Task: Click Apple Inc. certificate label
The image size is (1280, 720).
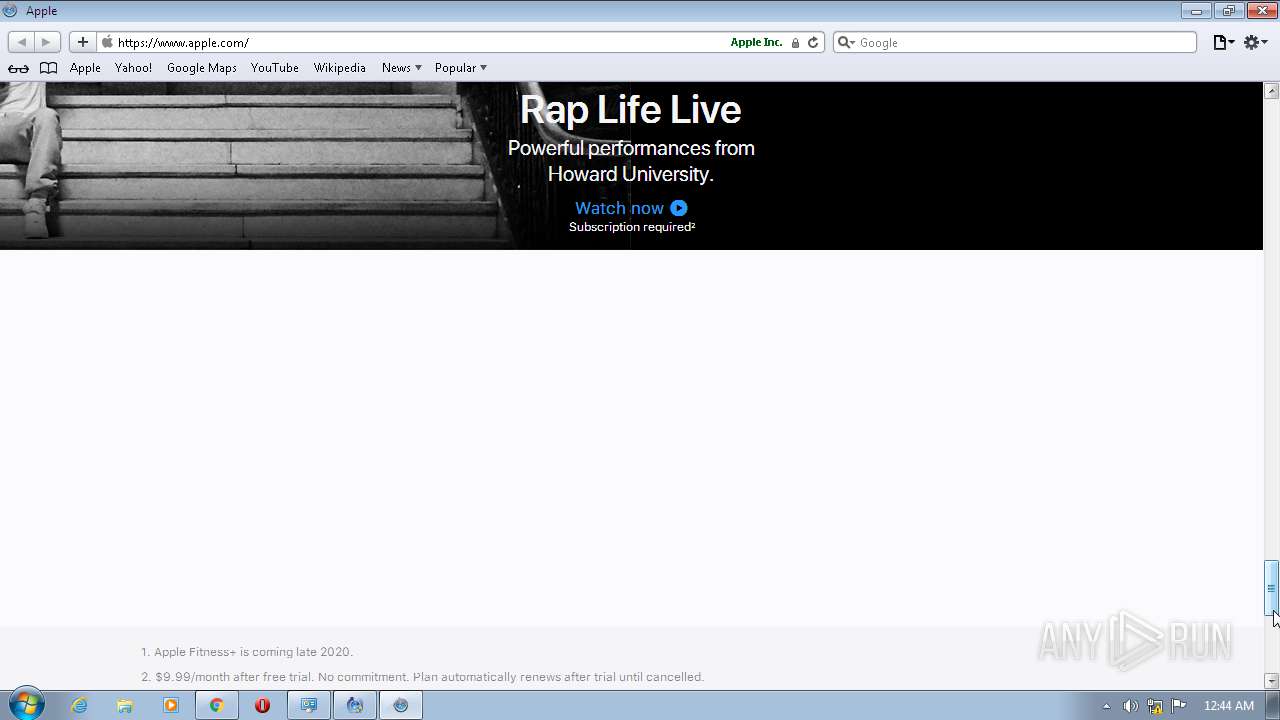Action: (x=756, y=42)
